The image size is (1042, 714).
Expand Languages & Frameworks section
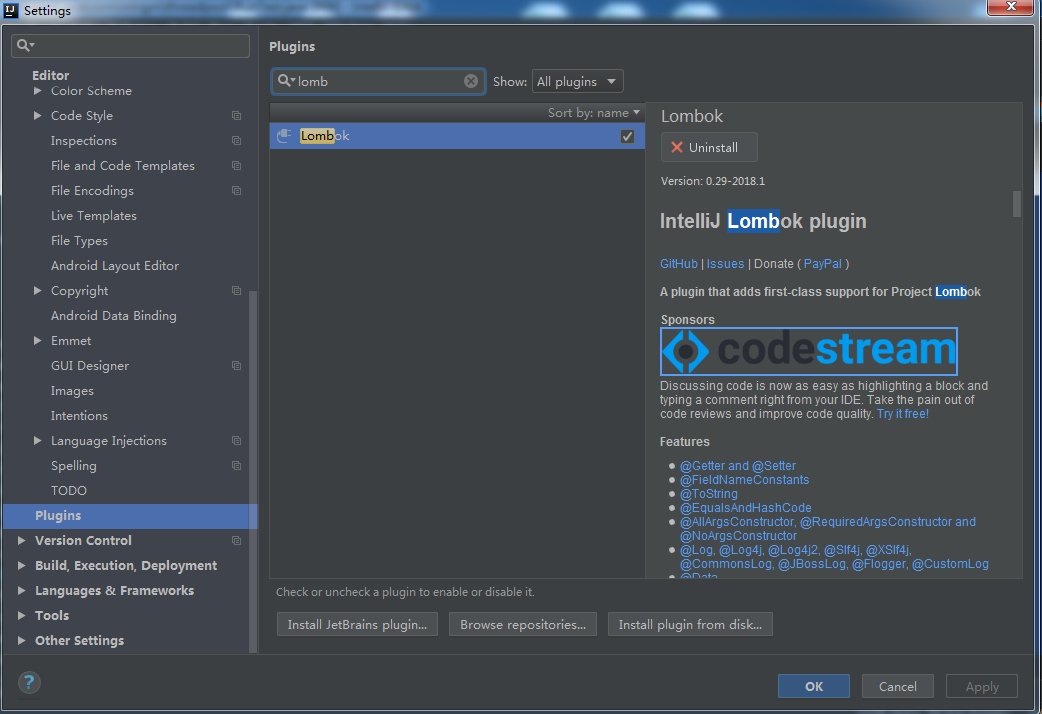coord(22,590)
